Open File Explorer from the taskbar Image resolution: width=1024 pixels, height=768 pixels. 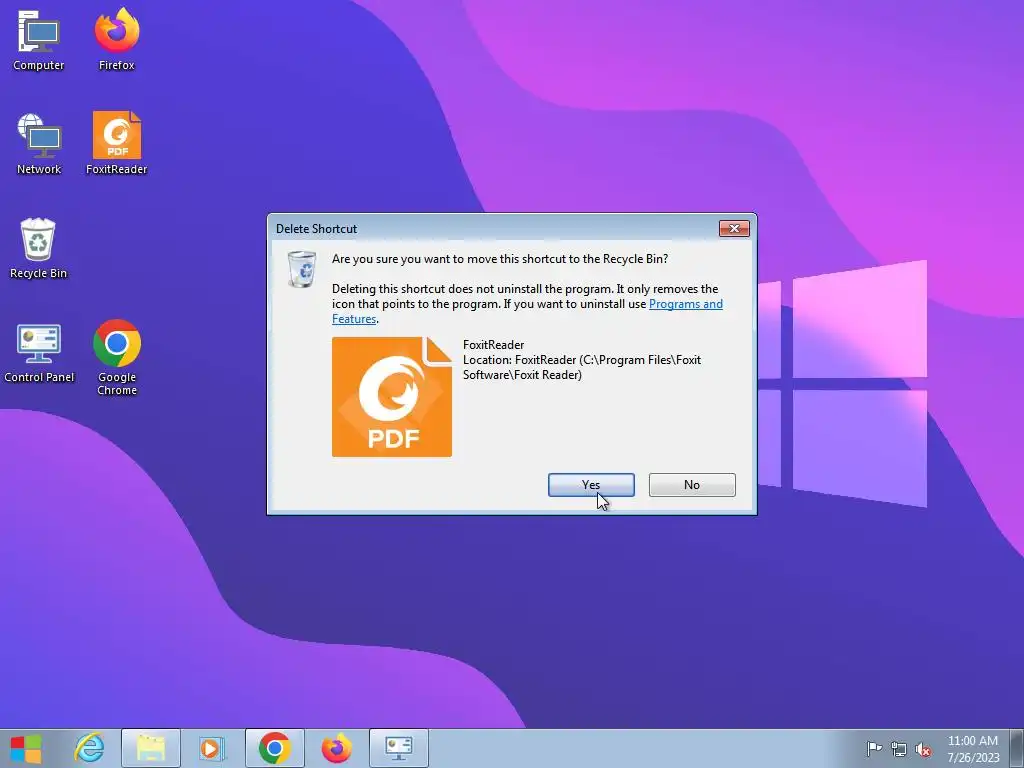[x=151, y=748]
